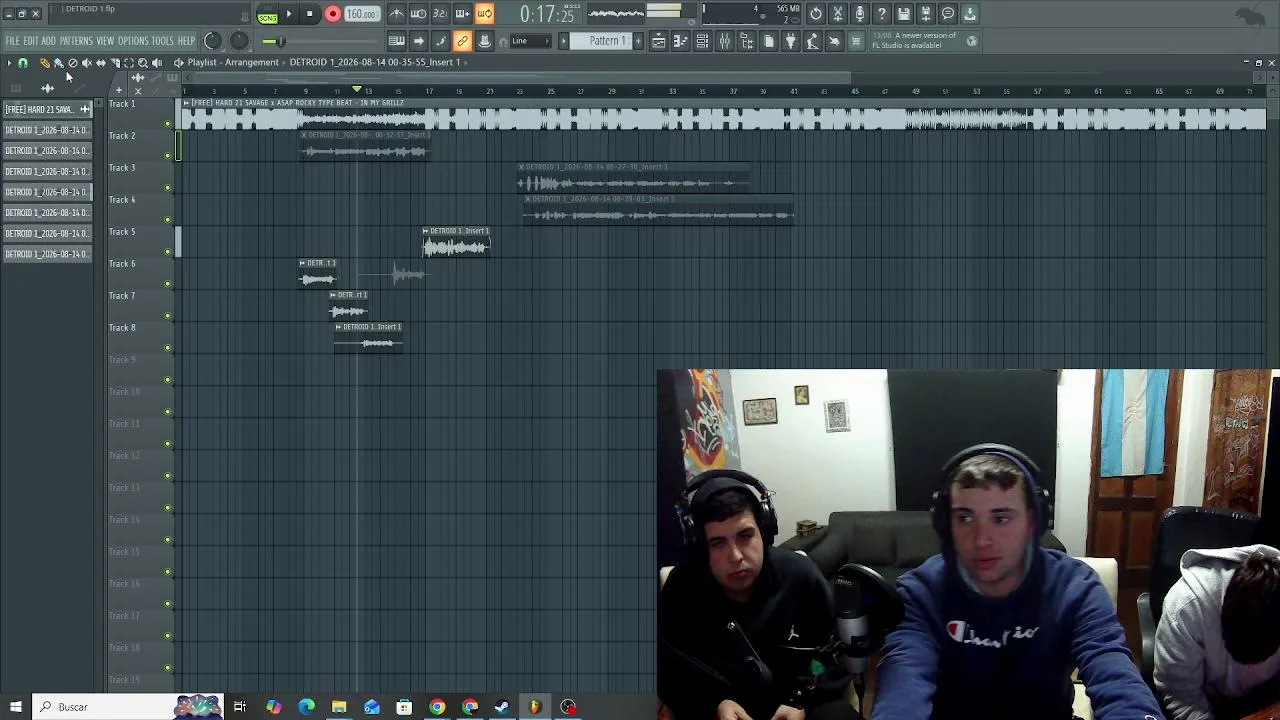
Task: Open the playlist view
Action: click(658, 41)
